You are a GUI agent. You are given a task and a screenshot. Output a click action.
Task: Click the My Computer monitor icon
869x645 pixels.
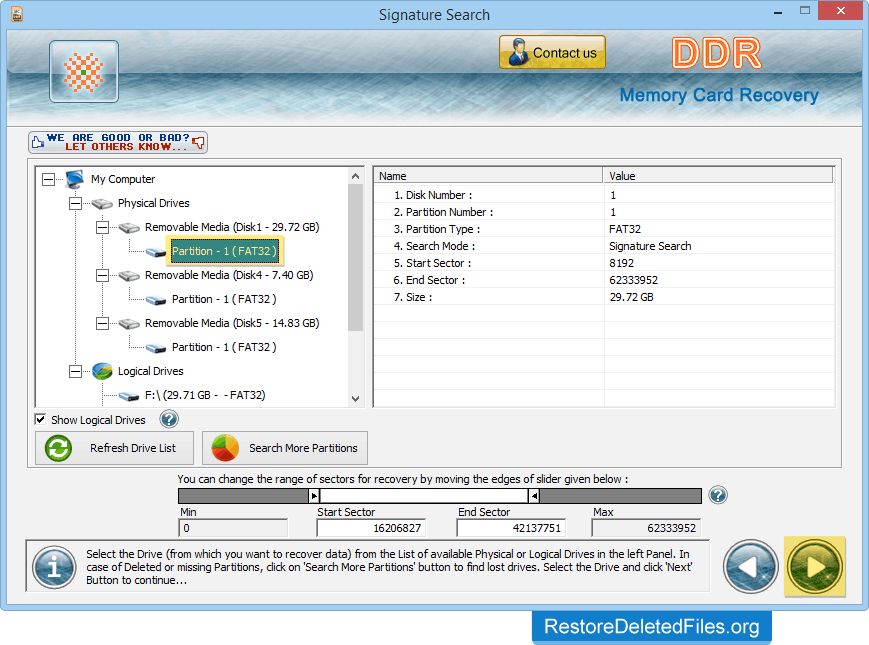point(74,179)
